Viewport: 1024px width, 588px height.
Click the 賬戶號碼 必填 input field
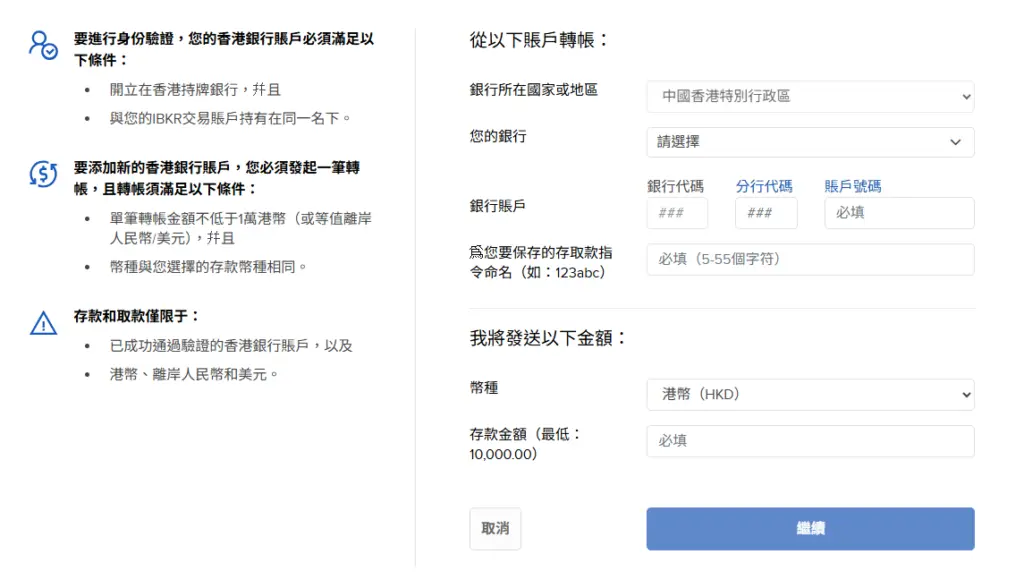899,213
